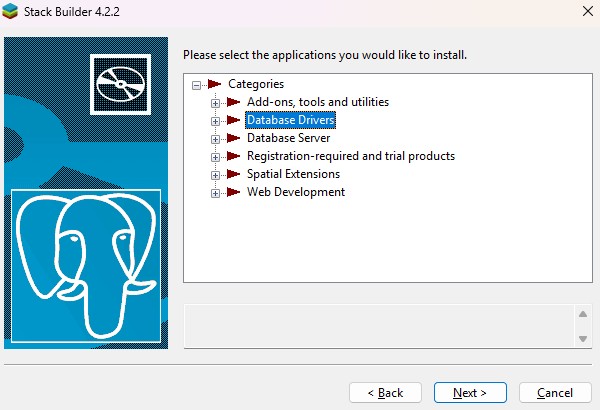This screenshot has height=410, width=600.
Task: Collapse the Categories root node
Action: click(196, 85)
